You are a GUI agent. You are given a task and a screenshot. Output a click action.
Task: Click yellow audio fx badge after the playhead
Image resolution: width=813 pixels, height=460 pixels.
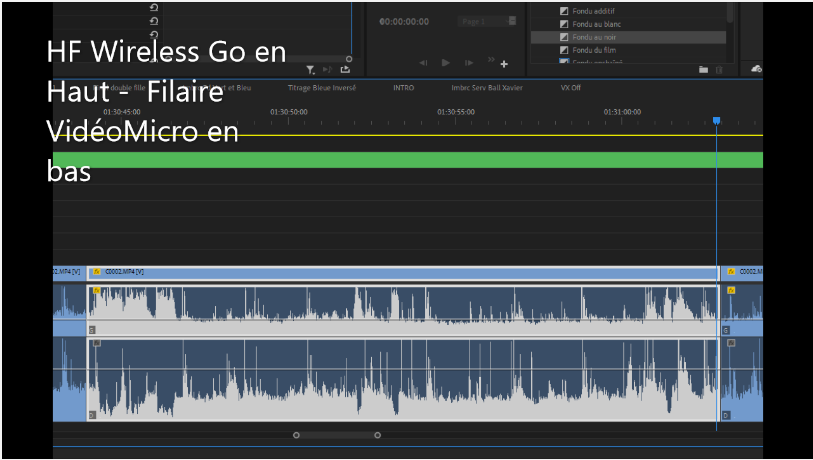pos(731,290)
